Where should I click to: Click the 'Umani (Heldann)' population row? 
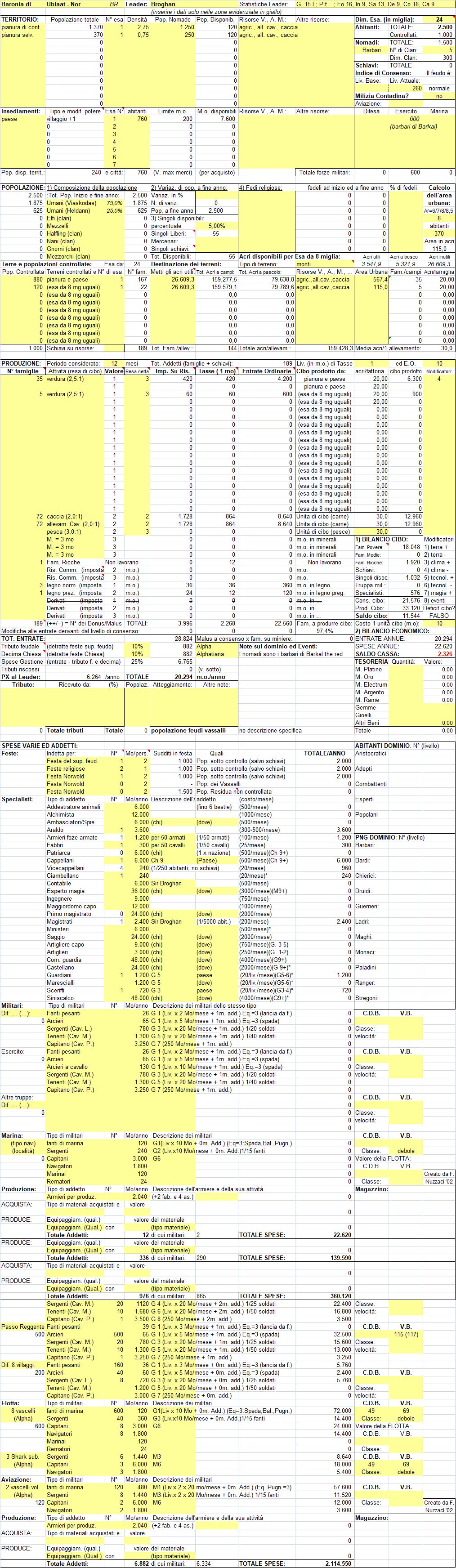pyautogui.click(x=69, y=210)
